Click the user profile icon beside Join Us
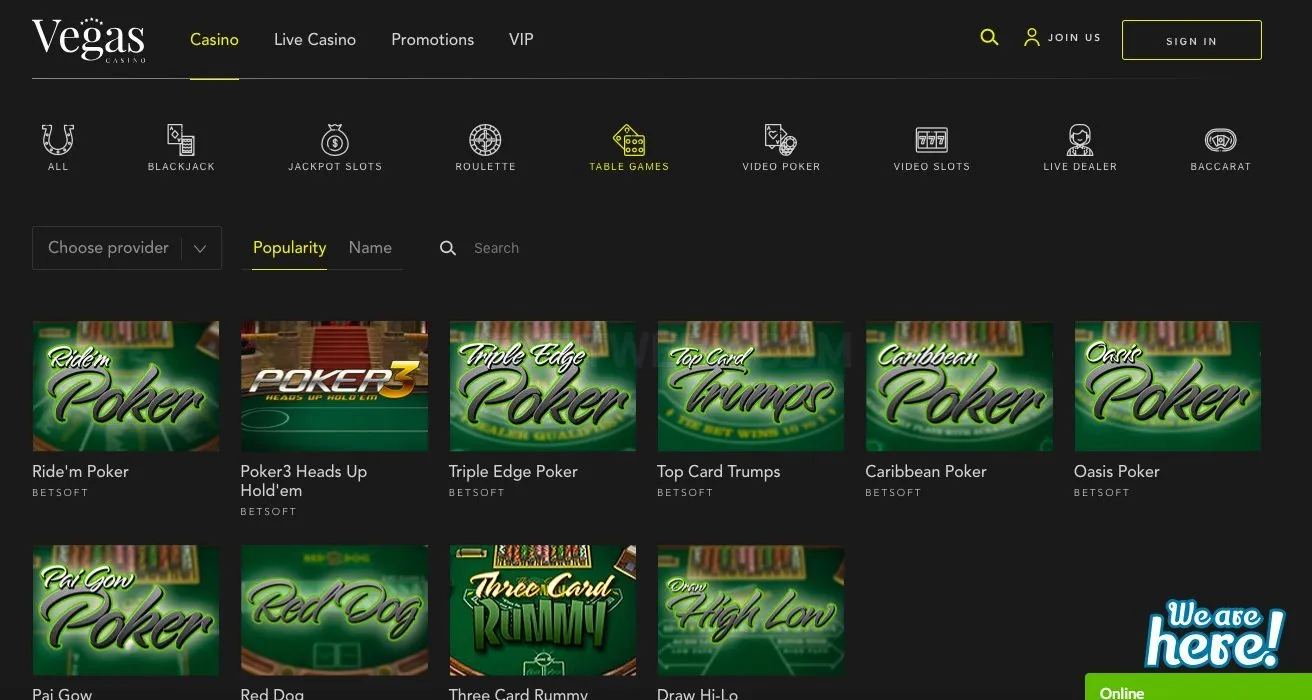The image size is (1312, 700). point(1032,37)
